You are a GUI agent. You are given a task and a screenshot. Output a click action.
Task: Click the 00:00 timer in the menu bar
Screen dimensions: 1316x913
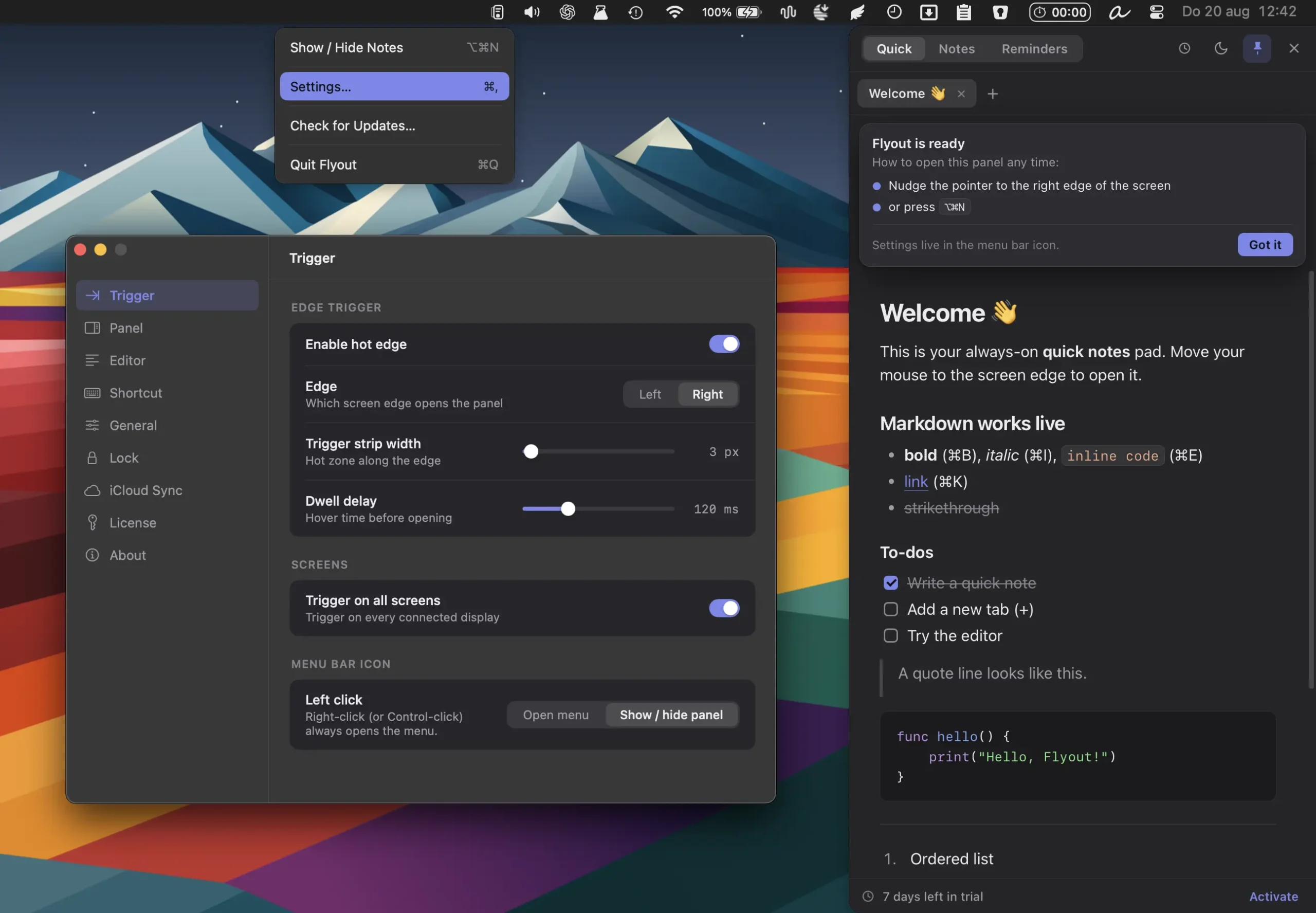click(1061, 12)
